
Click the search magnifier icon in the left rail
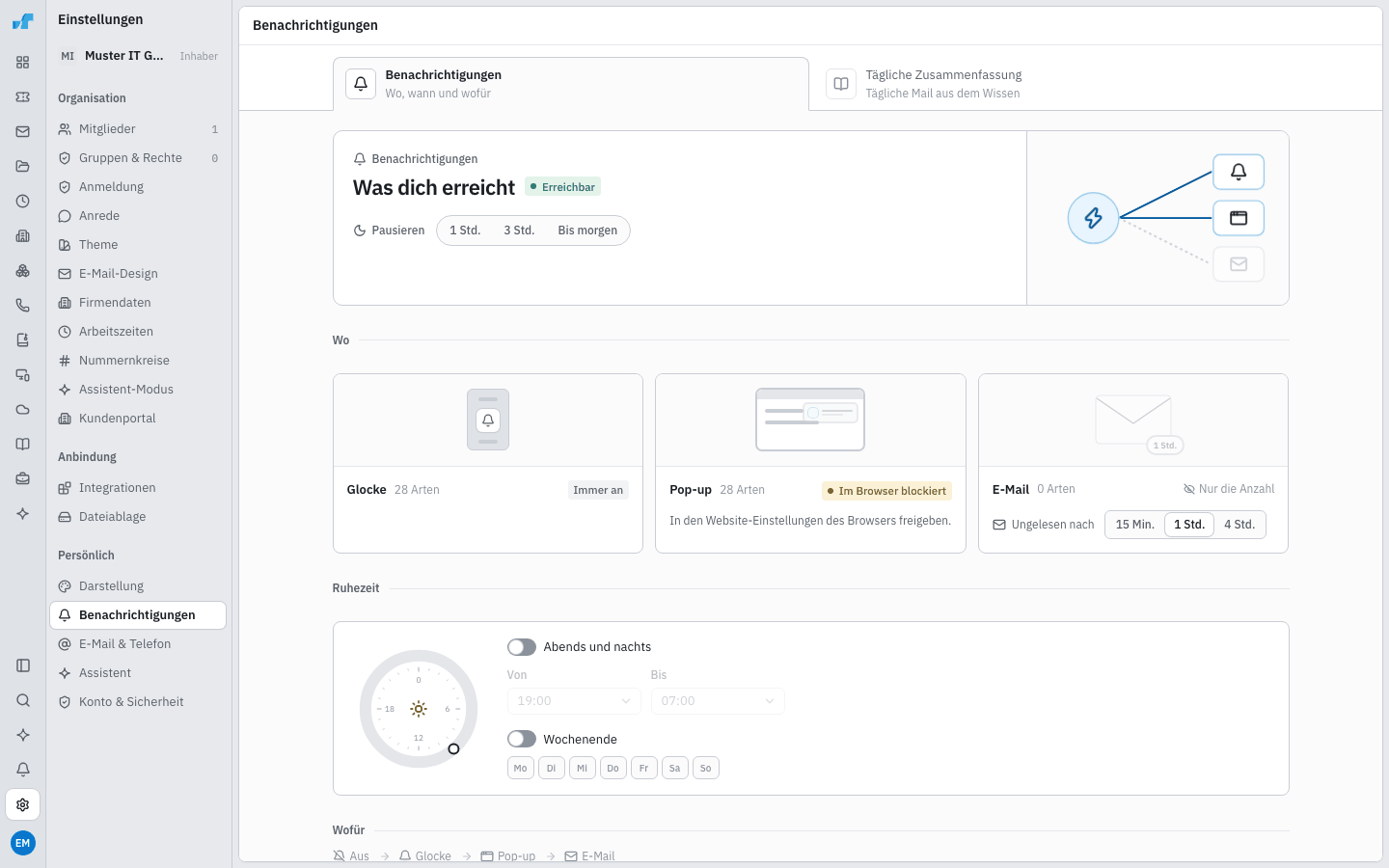pyautogui.click(x=23, y=700)
